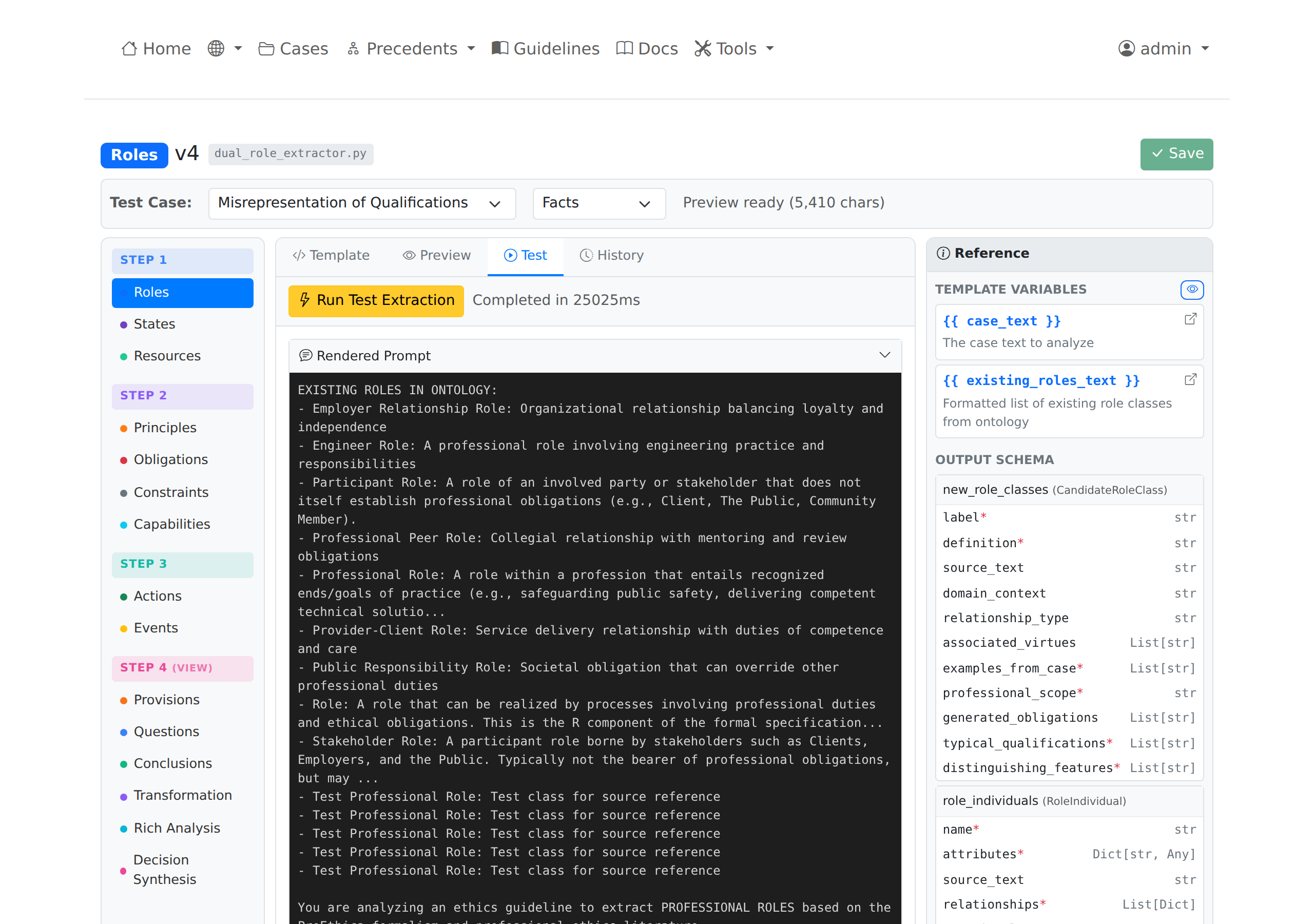
Task: Click the label field row
Action: pos(1069,518)
